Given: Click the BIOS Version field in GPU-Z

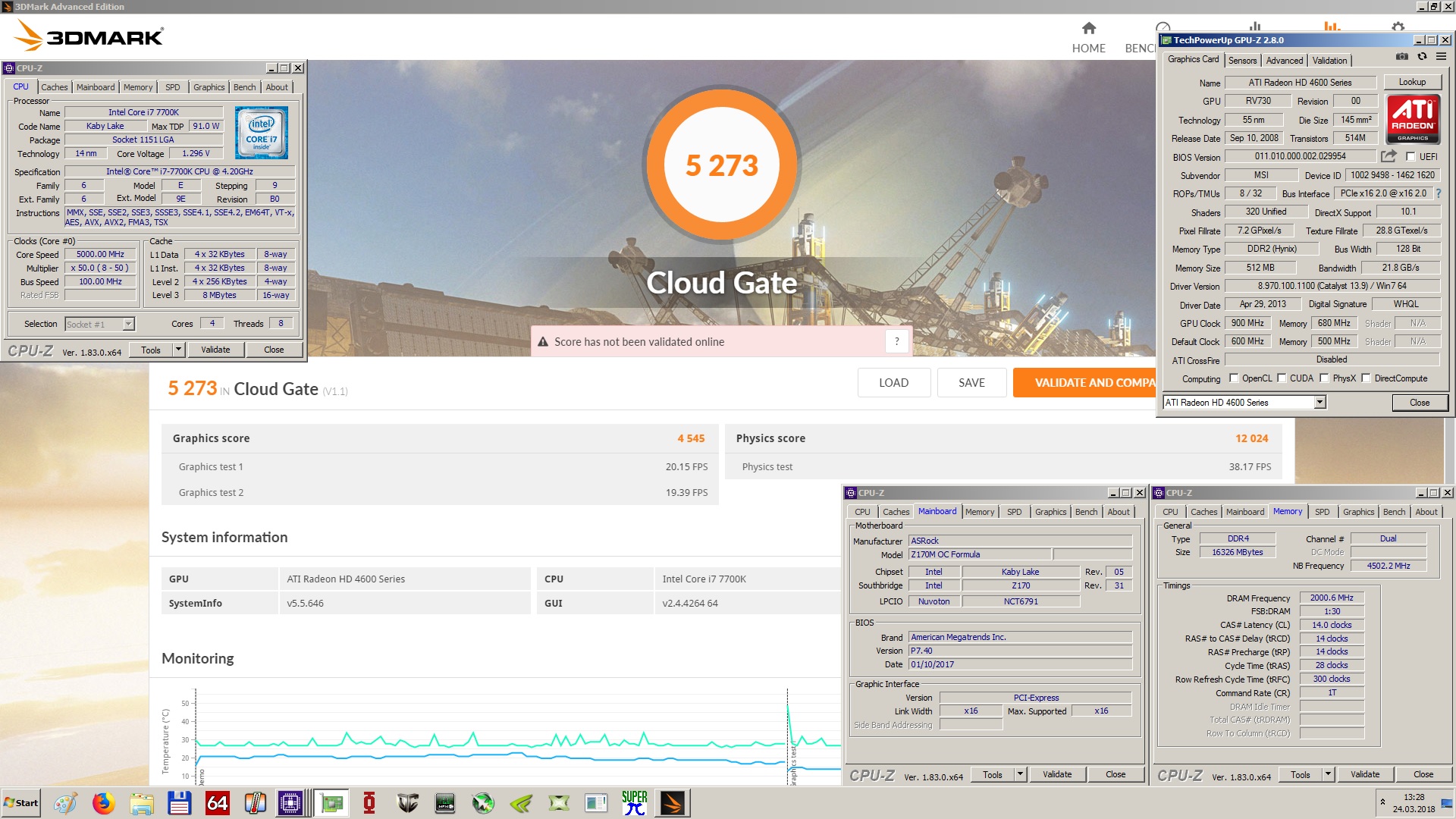Looking at the screenshot, I should (x=1300, y=156).
